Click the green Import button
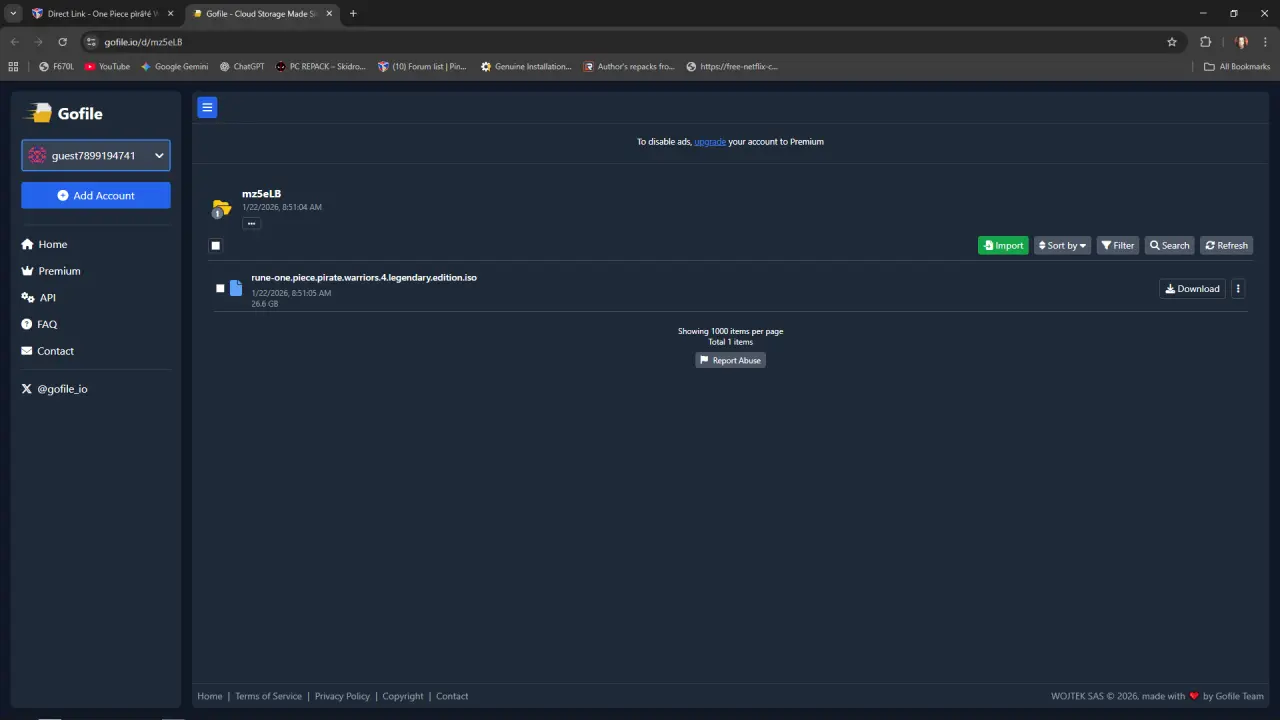The image size is (1280, 720). (1003, 246)
